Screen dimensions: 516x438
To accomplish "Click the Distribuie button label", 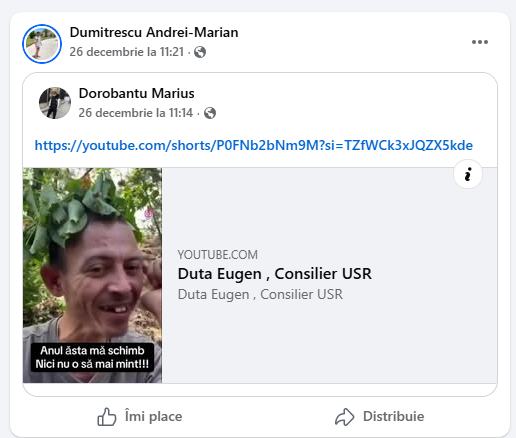I will [393, 417].
